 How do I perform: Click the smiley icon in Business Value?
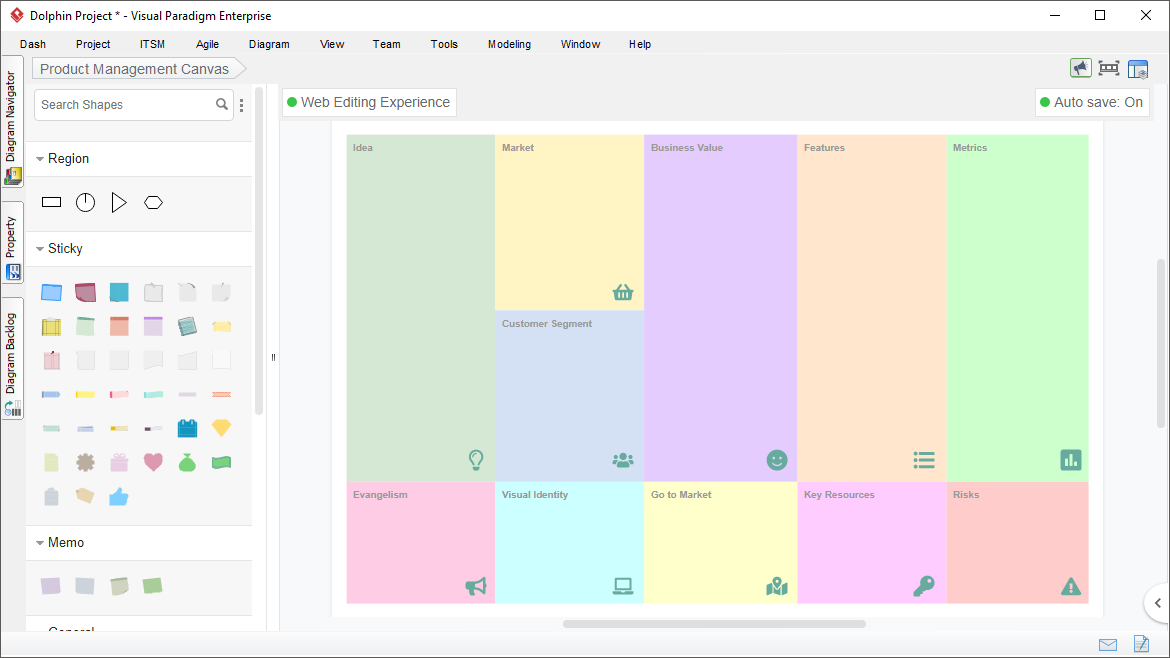click(x=777, y=460)
